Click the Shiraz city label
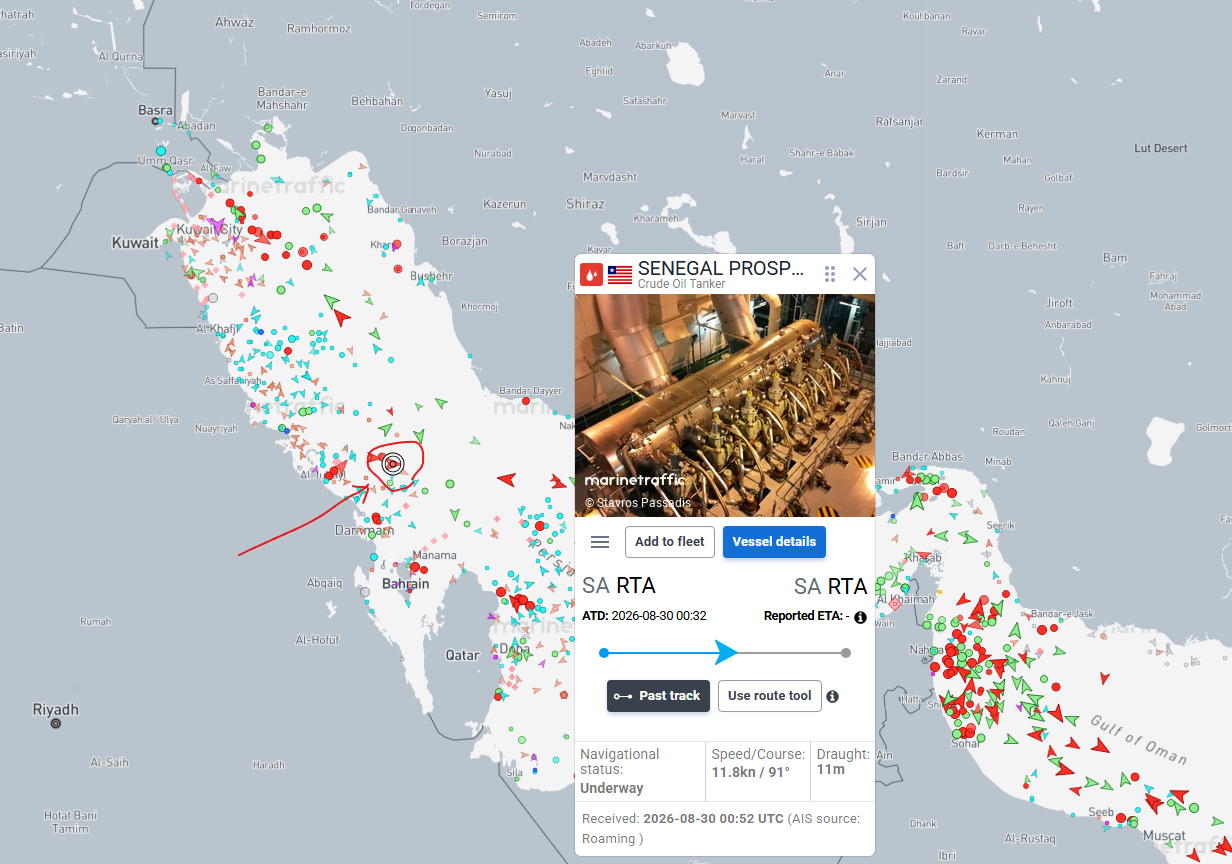 pyautogui.click(x=585, y=204)
